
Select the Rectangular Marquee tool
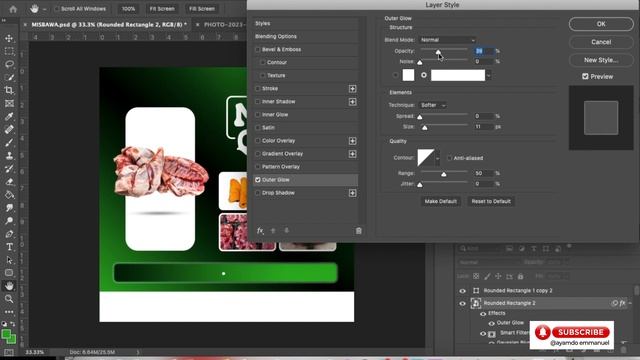click(x=9, y=51)
